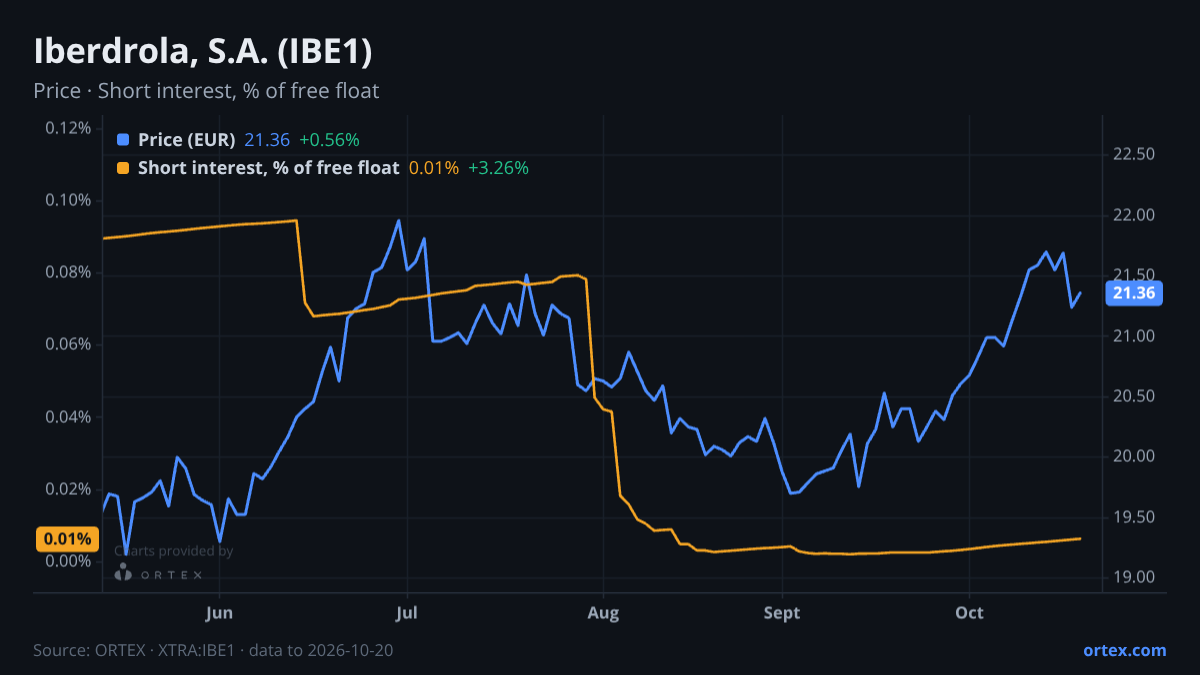Click the orange 0.01% axis tag
Image resolution: width=1200 pixels, height=675 pixels.
pyautogui.click(x=68, y=539)
